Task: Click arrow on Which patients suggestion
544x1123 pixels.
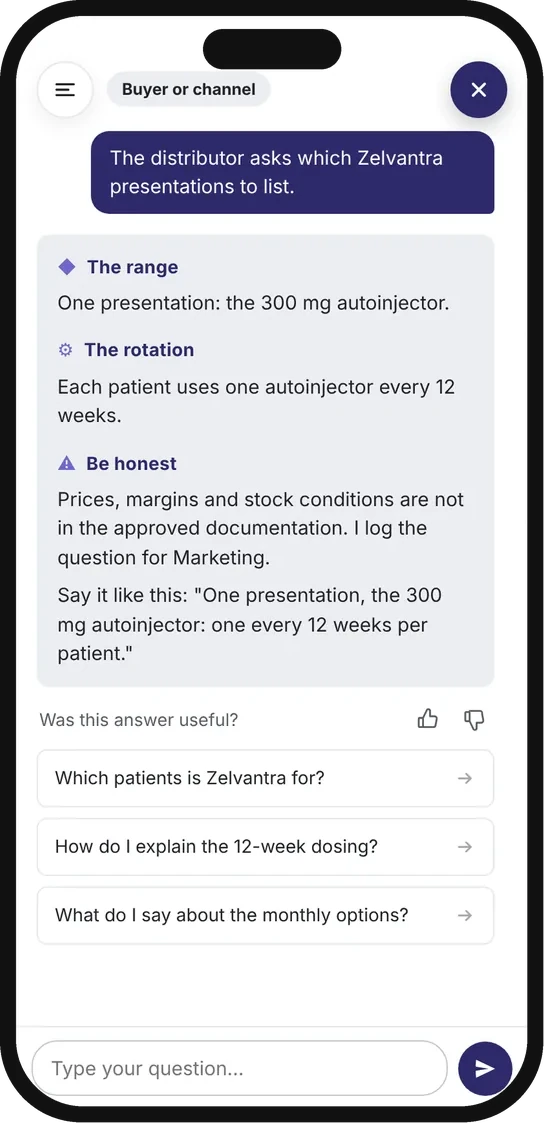Action: [465, 778]
